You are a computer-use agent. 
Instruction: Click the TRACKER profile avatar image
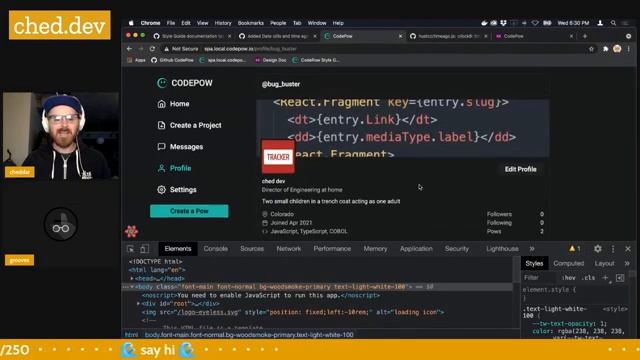pyautogui.click(x=278, y=157)
